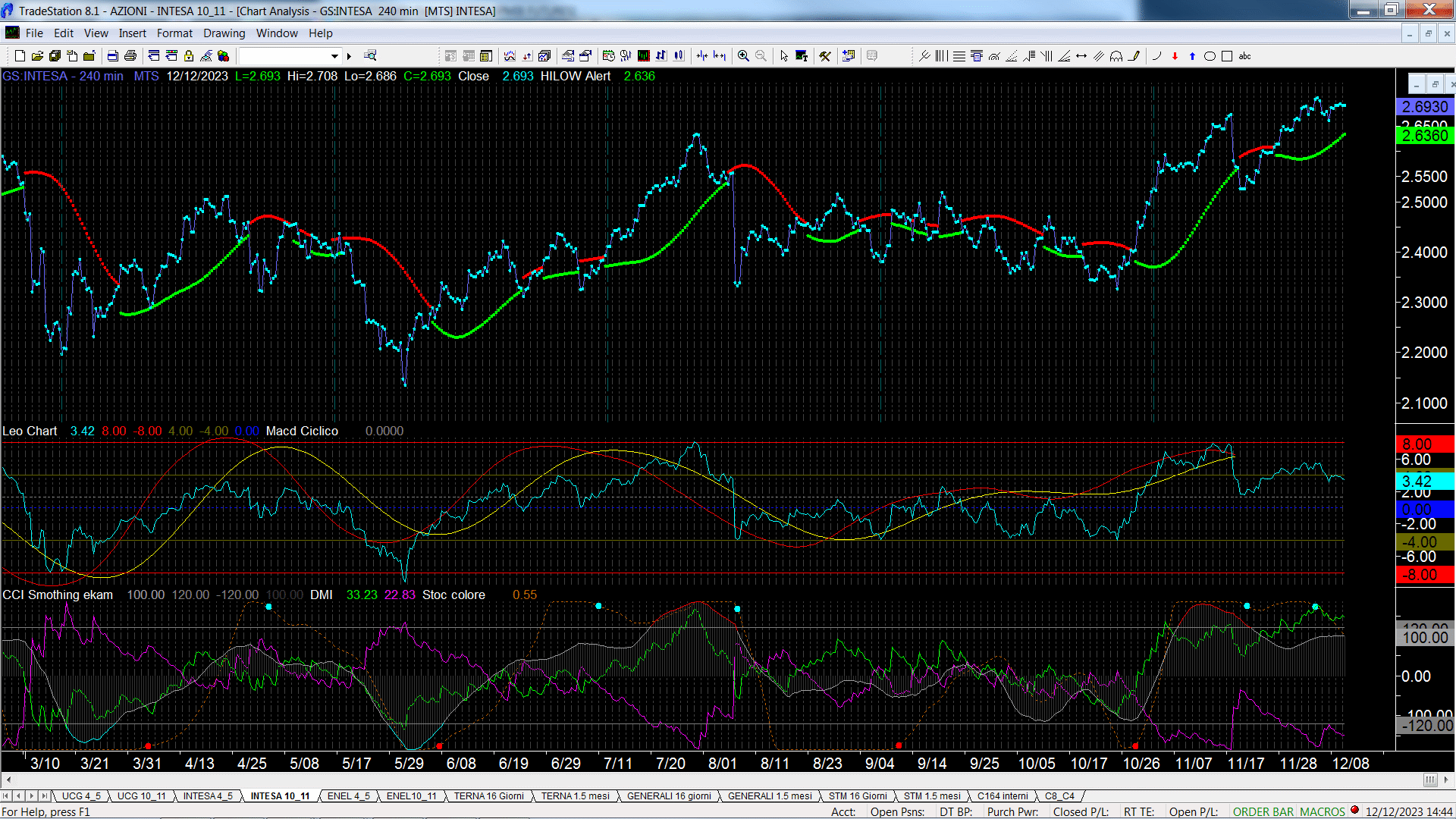Select the blue up arrow drawing tool

(x=1192, y=56)
